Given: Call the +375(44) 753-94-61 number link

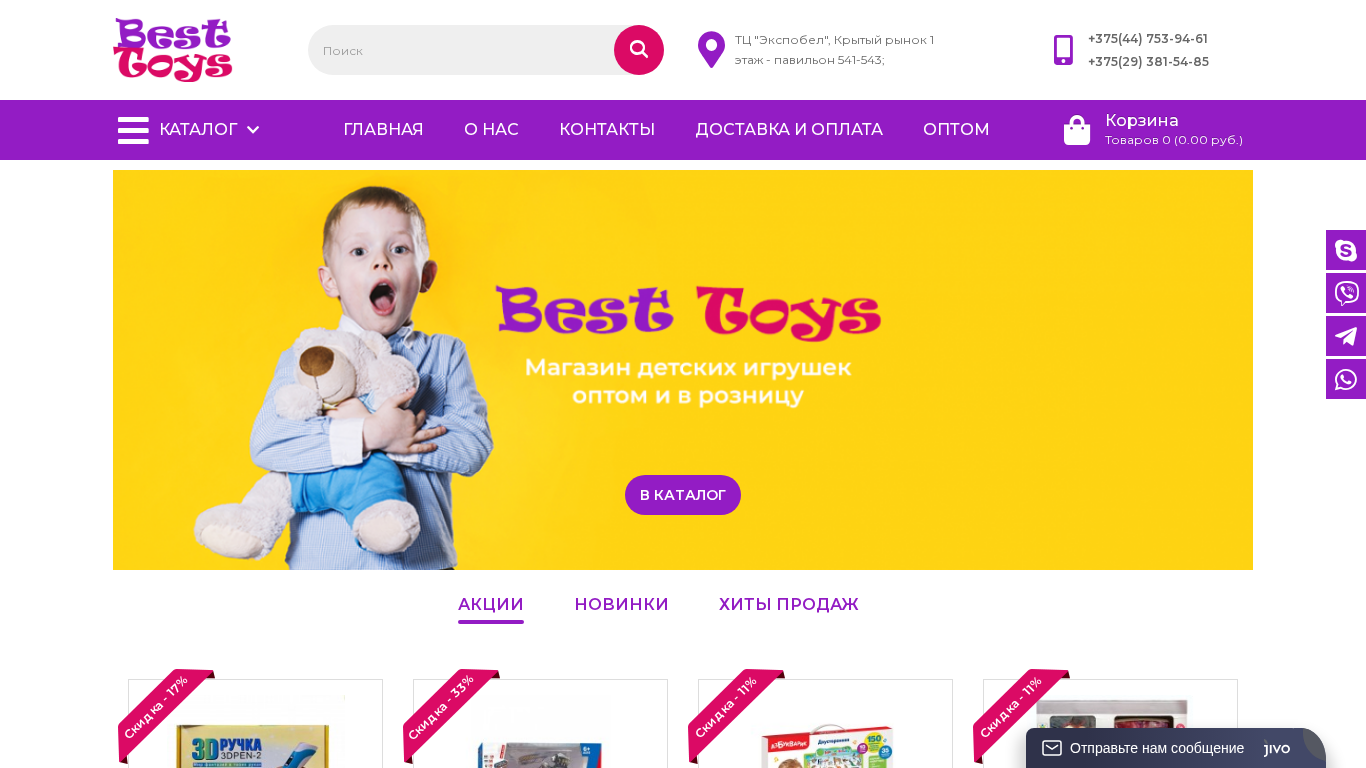Looking at the screenshot, I should tap(1148, 39).
